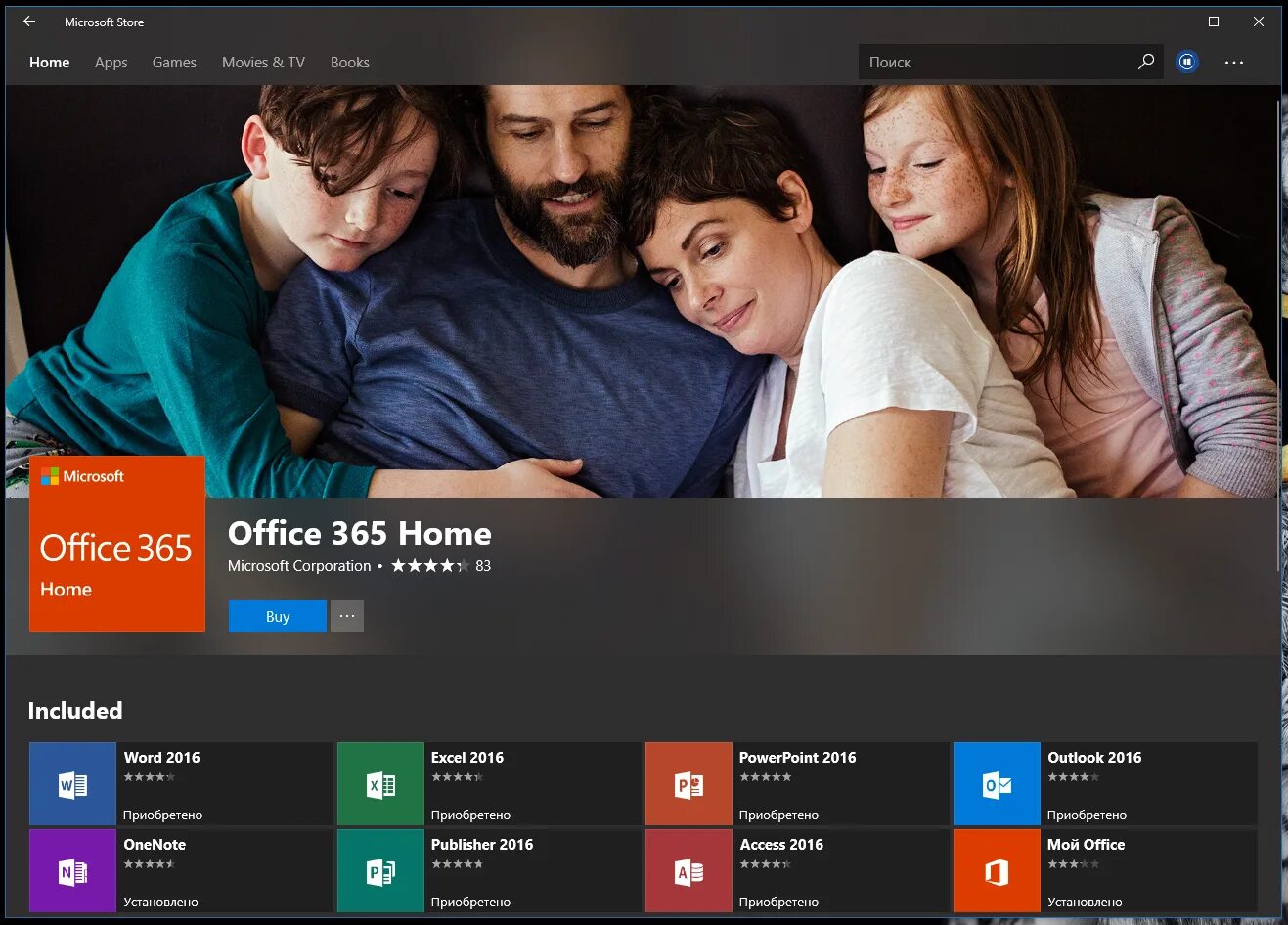Switch to the Games tab
The image size is (1288, 925).
(x=174, y=62)
